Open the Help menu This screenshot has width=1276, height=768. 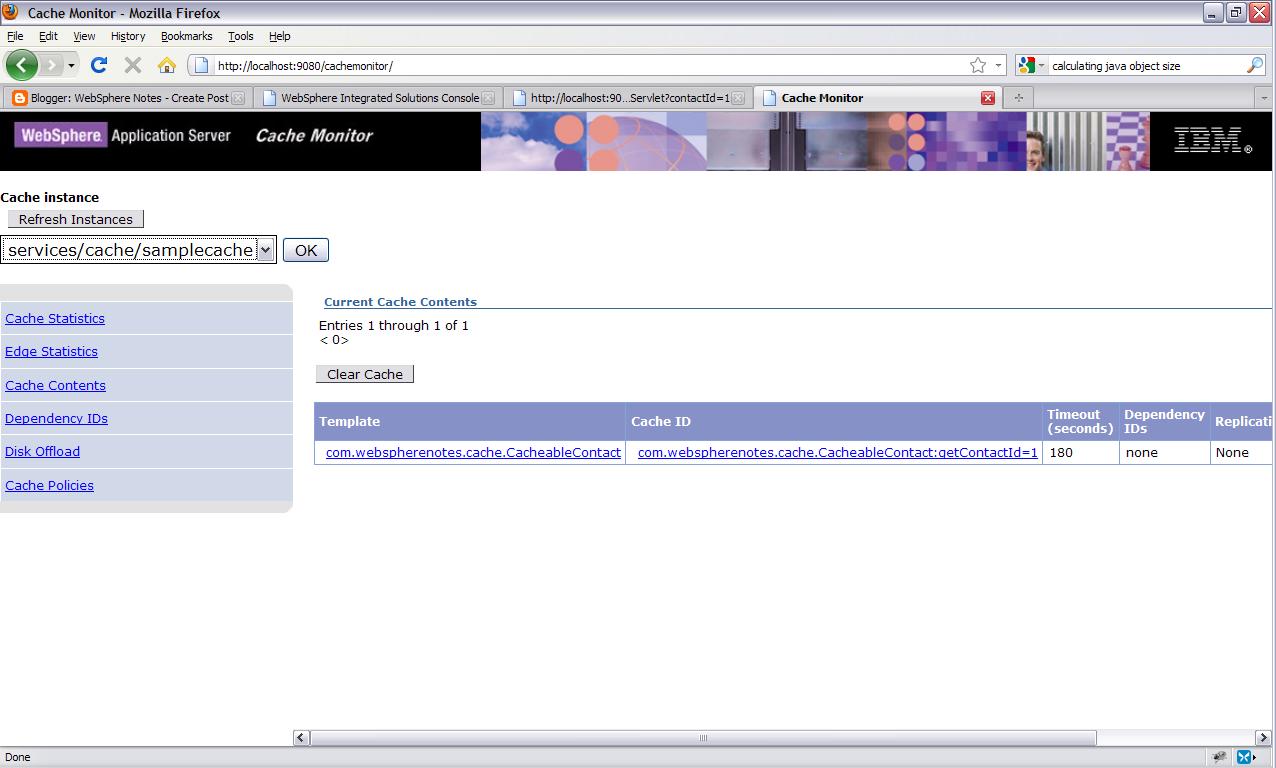(x=280, y=36)
